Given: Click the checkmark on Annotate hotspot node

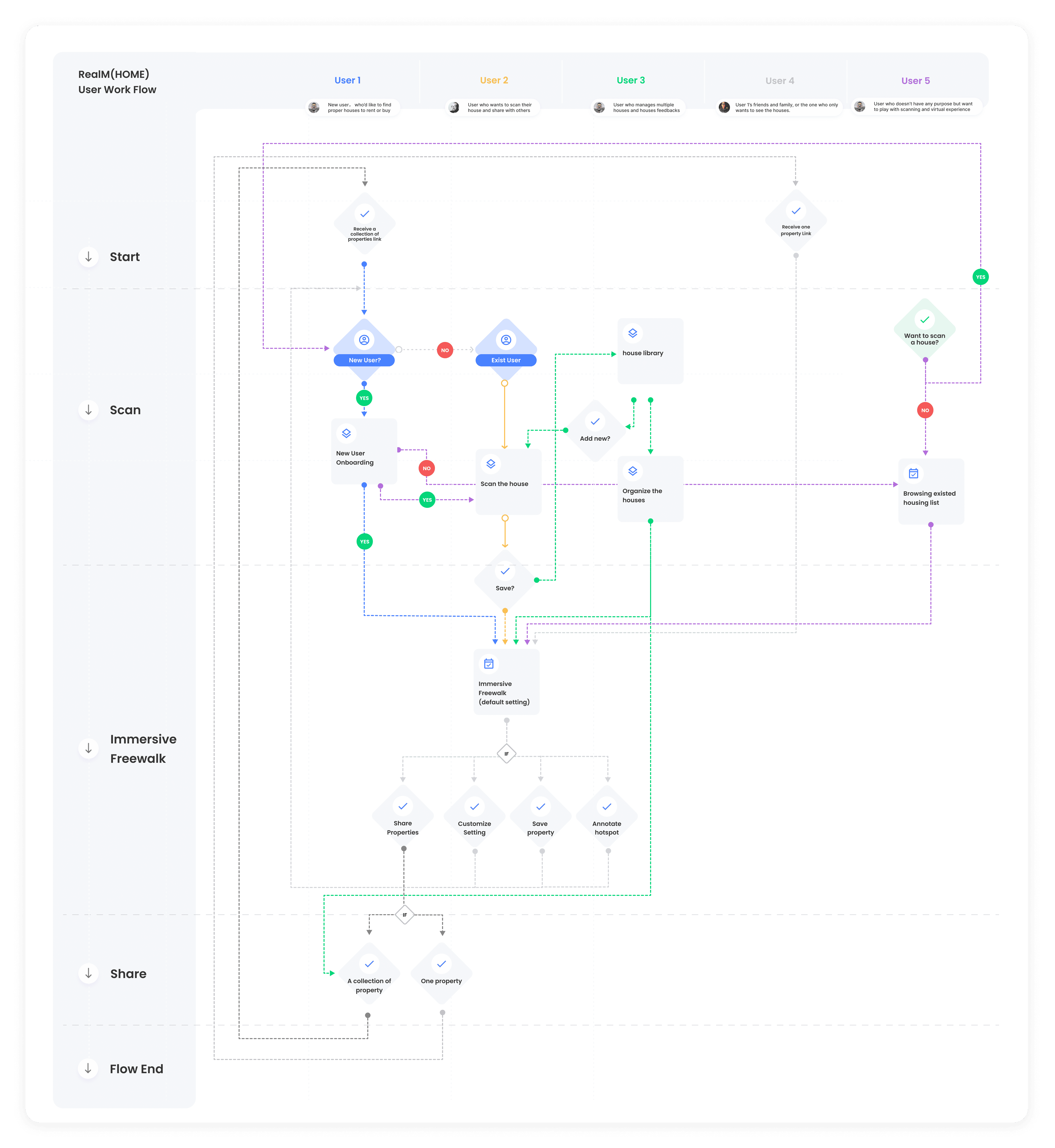Looking at the screenshot, I should click(x=607, y=807).
